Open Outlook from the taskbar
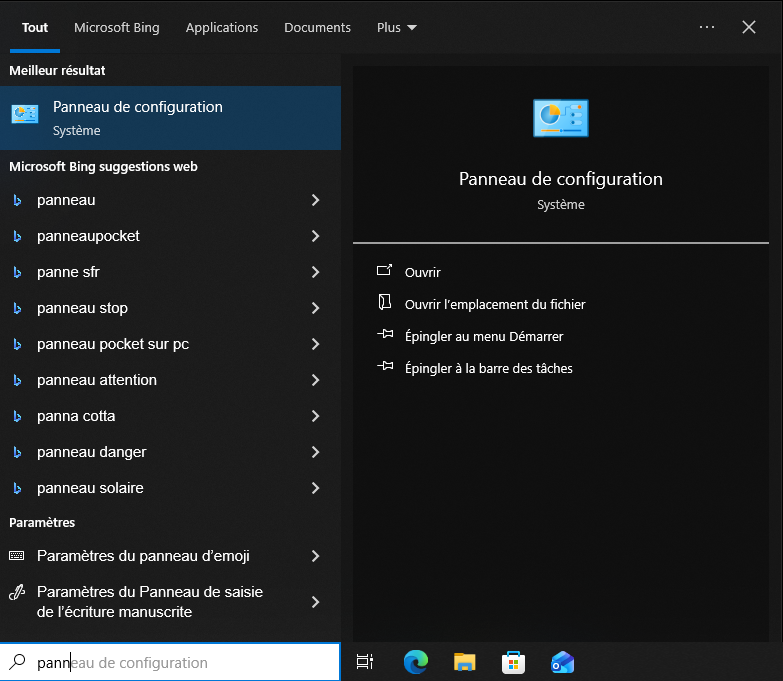Viewport: 783px width, 681px height. [x=562, y=663]
